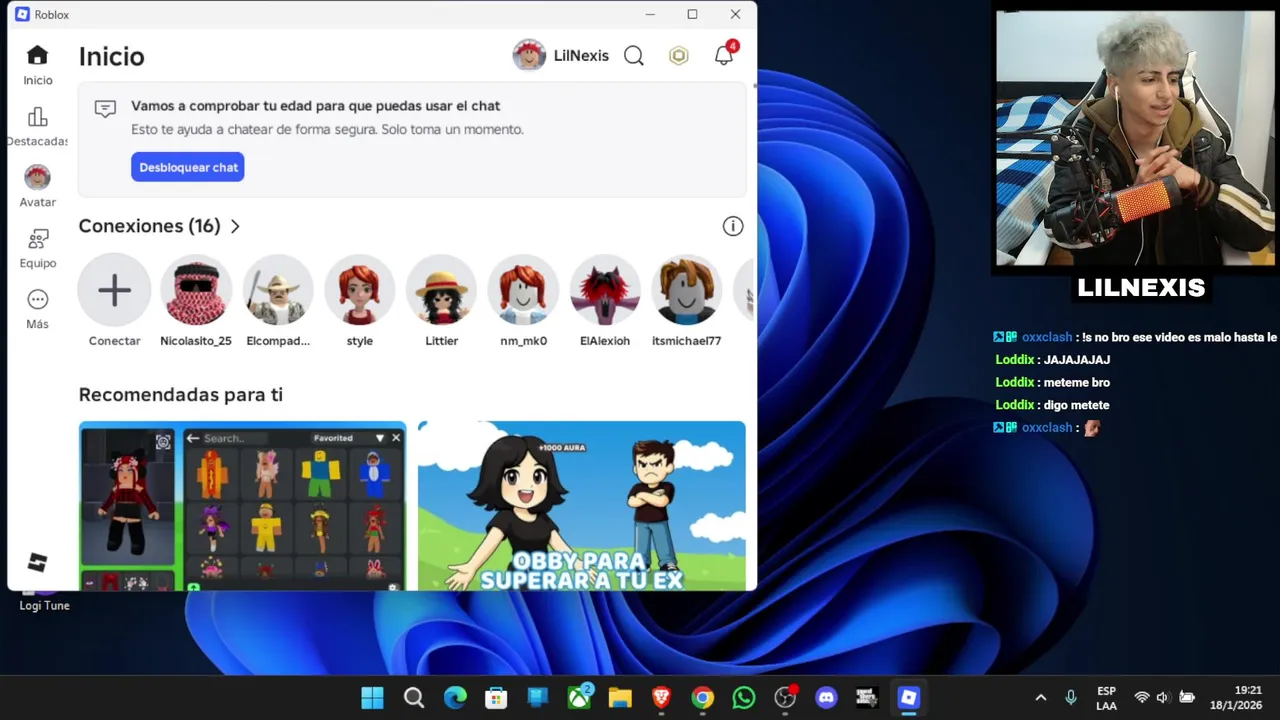Open Wi-Fi network tray icon

point(1142,698)
